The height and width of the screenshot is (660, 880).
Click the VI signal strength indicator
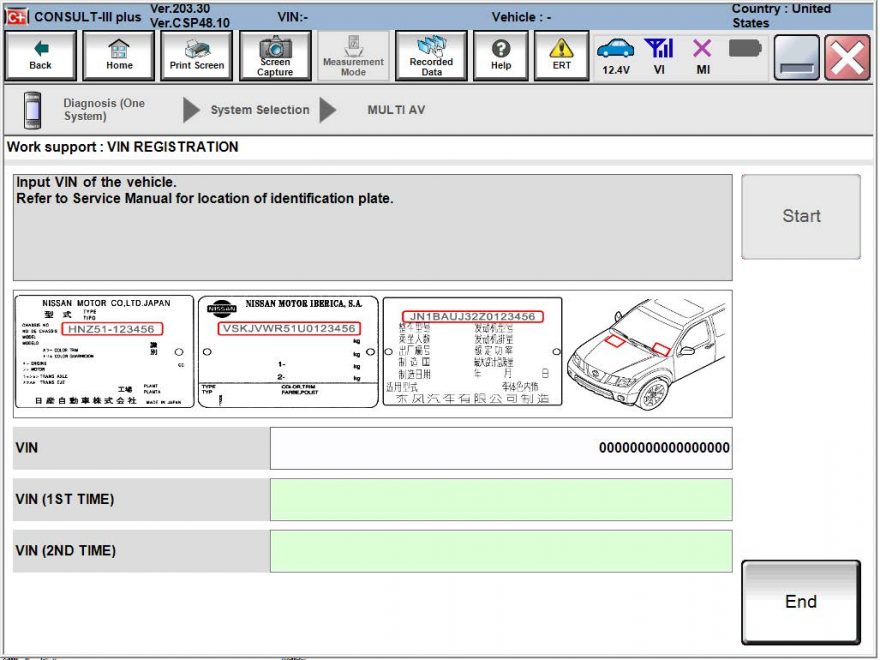point(659,50)
